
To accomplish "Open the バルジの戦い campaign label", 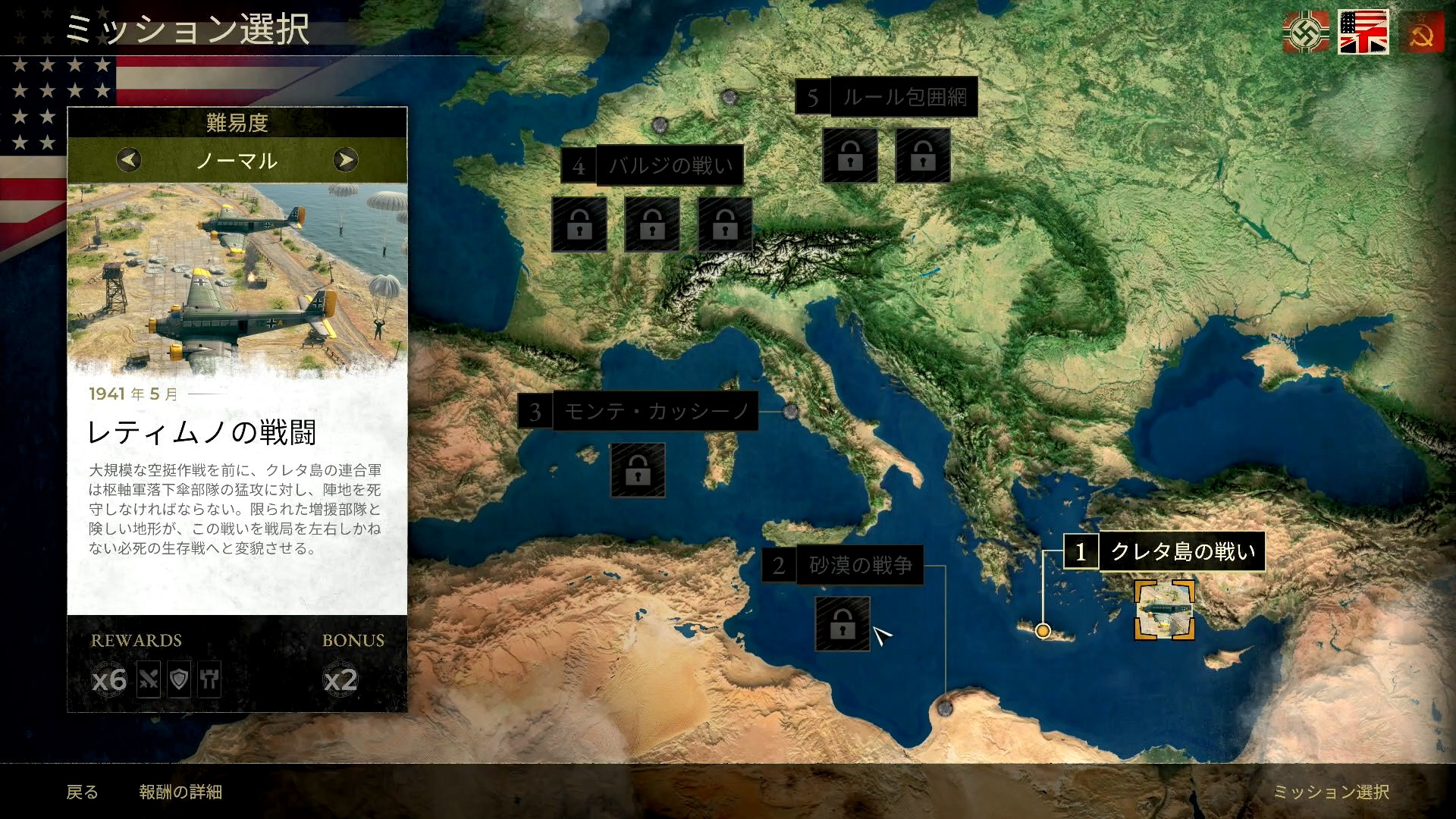I will point(670,165).
